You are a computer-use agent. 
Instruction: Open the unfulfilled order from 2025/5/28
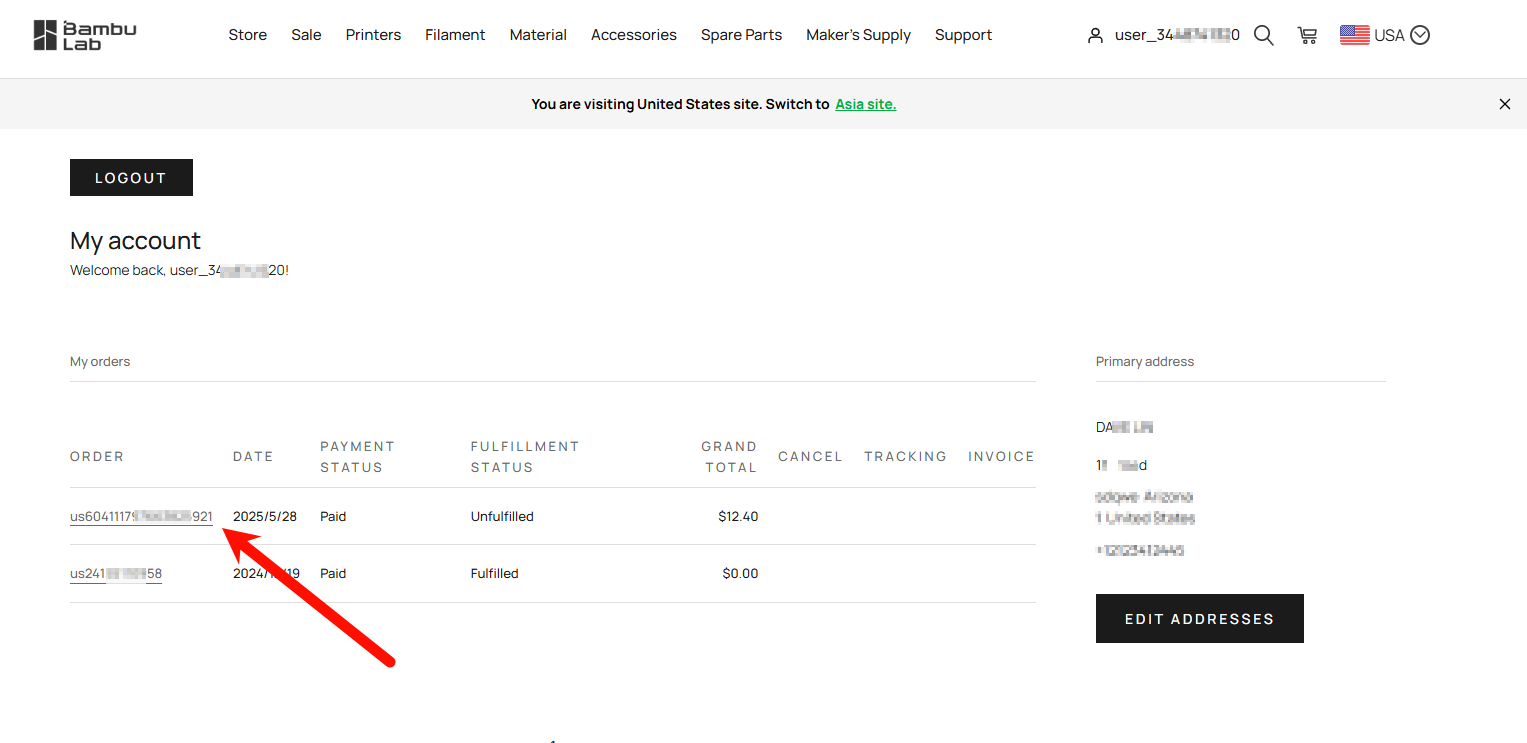[x=141, y=517]
